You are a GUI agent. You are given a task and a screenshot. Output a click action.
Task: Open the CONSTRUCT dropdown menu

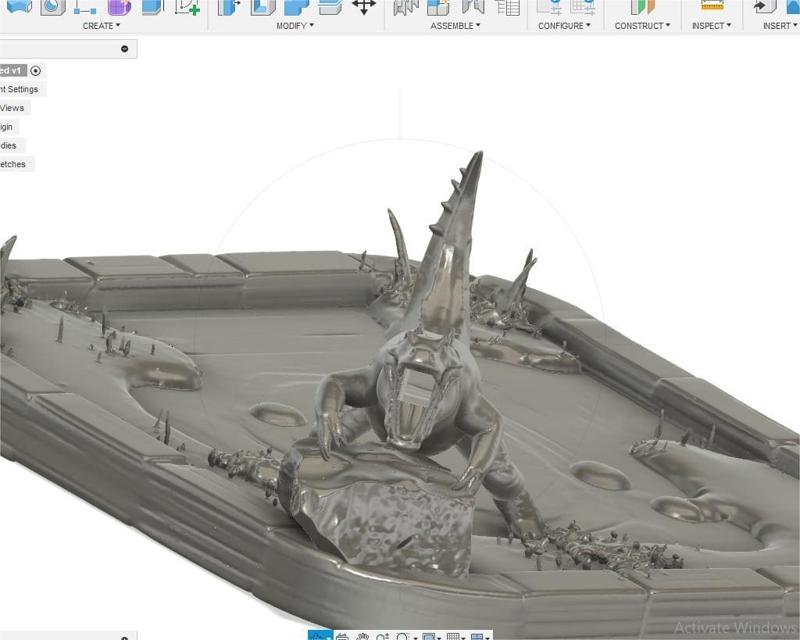click(x=642, y=26)
